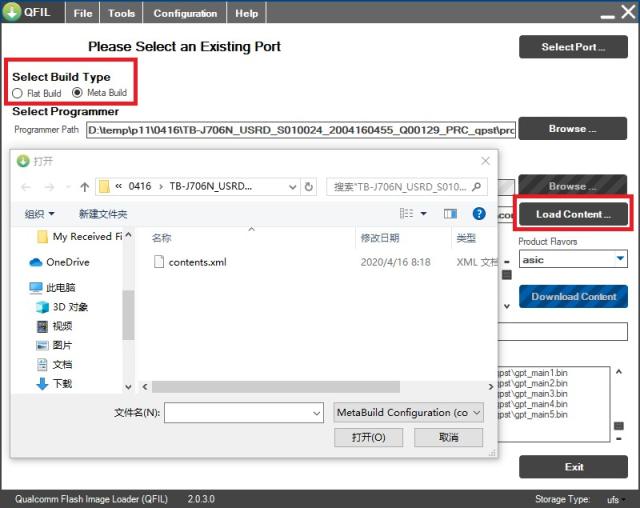
Task: Select 图片 folder in sidebar
Action: click(54, 345)
